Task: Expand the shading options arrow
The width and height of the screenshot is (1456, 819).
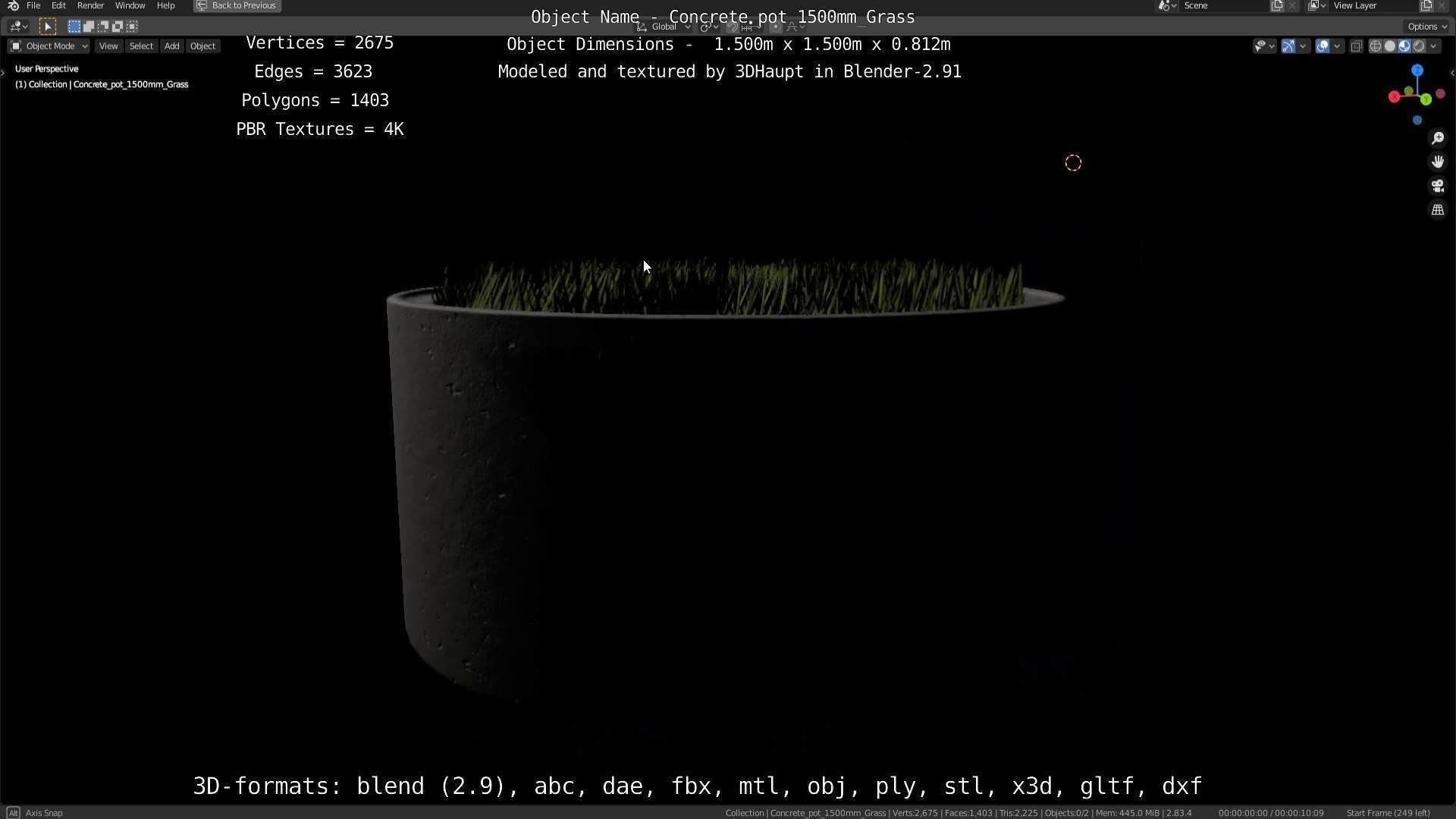Action: point(1433,46)
